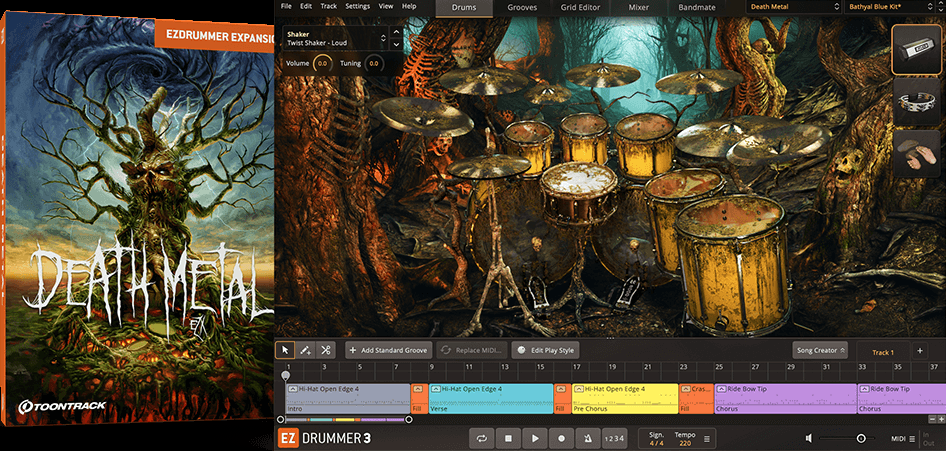Zoom out the timeline with minus button
946x451 pixels.
coord(932,418)
